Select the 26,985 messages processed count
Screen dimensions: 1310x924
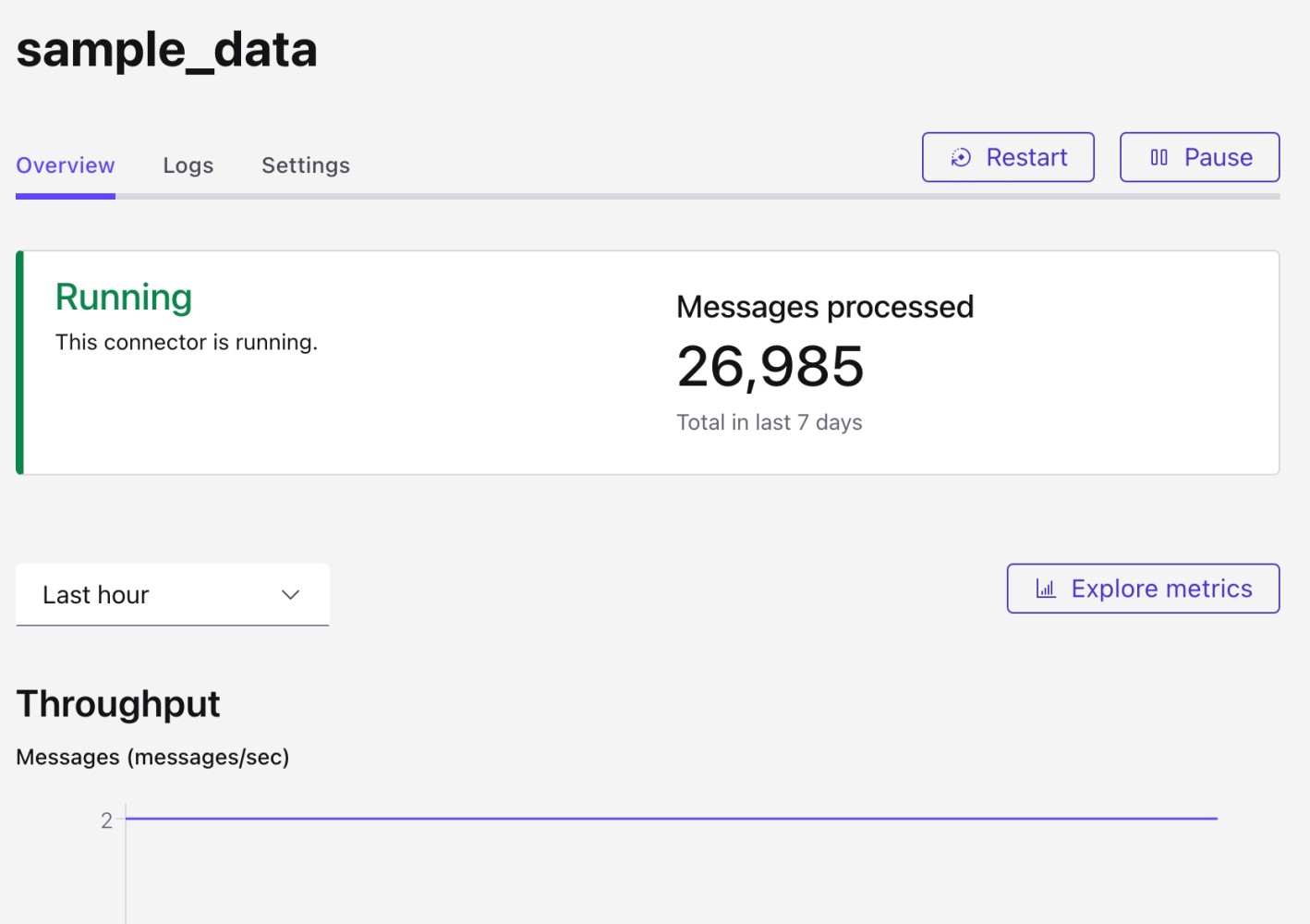click(x=770, y=367)
